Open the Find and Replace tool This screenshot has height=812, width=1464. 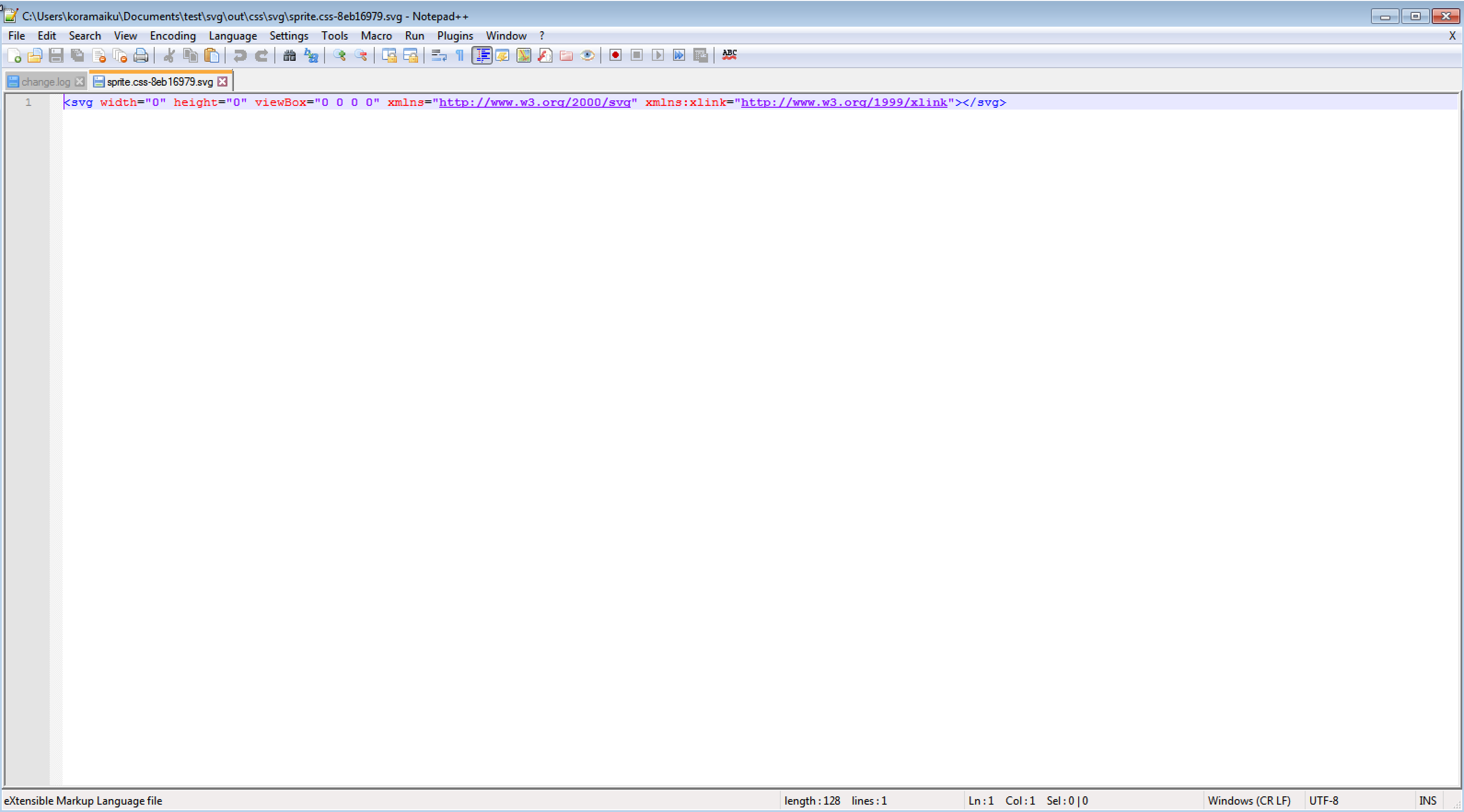point(310,55)
